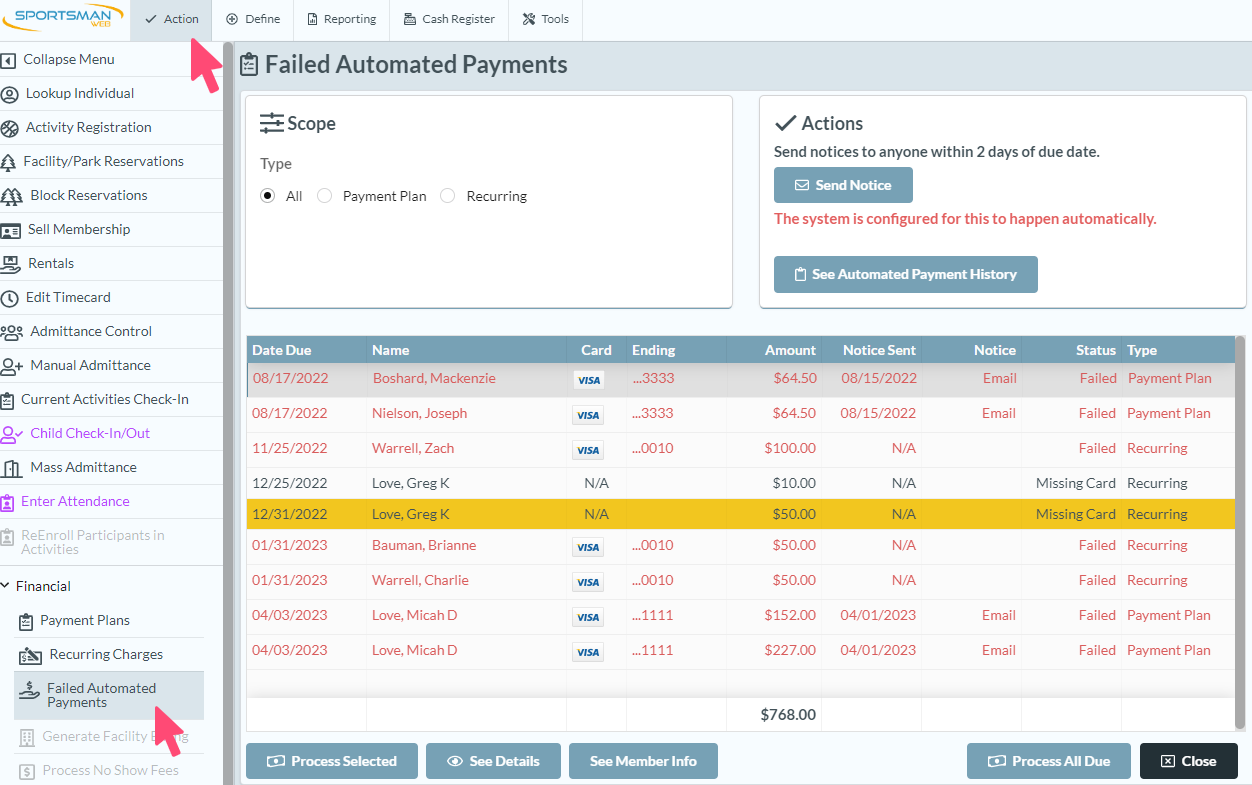The width and height of the screenshot is (1252, 785).
Task: Choose the Recurring type radio option
Action: click(x=448, y=196)
